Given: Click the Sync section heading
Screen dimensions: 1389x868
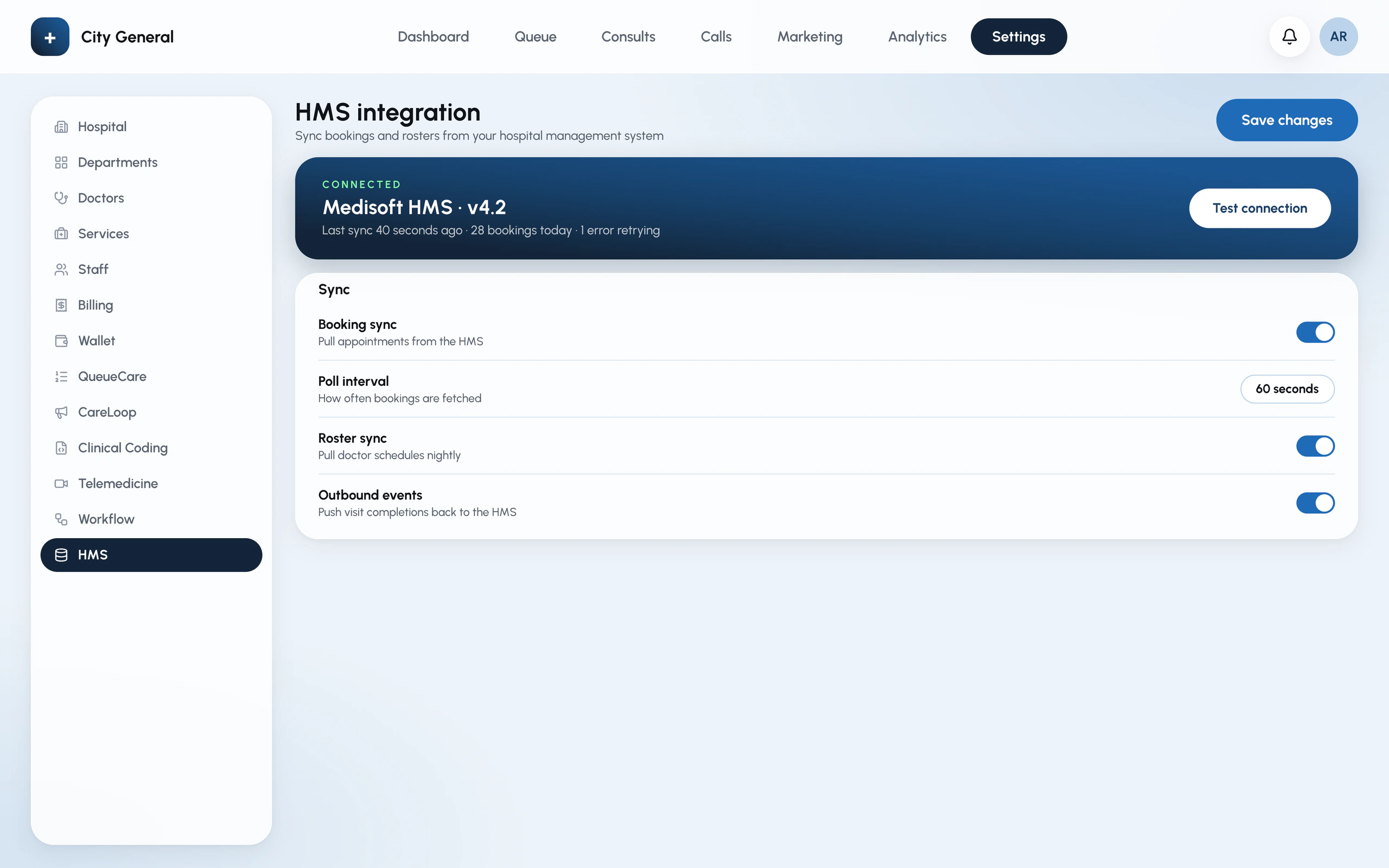Looking at the screenshot, I should tap(334, 290).
